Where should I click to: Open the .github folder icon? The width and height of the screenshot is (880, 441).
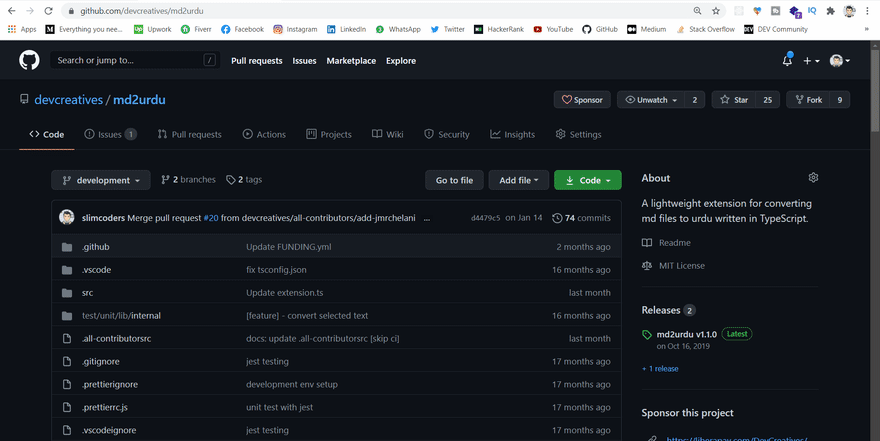67,247
